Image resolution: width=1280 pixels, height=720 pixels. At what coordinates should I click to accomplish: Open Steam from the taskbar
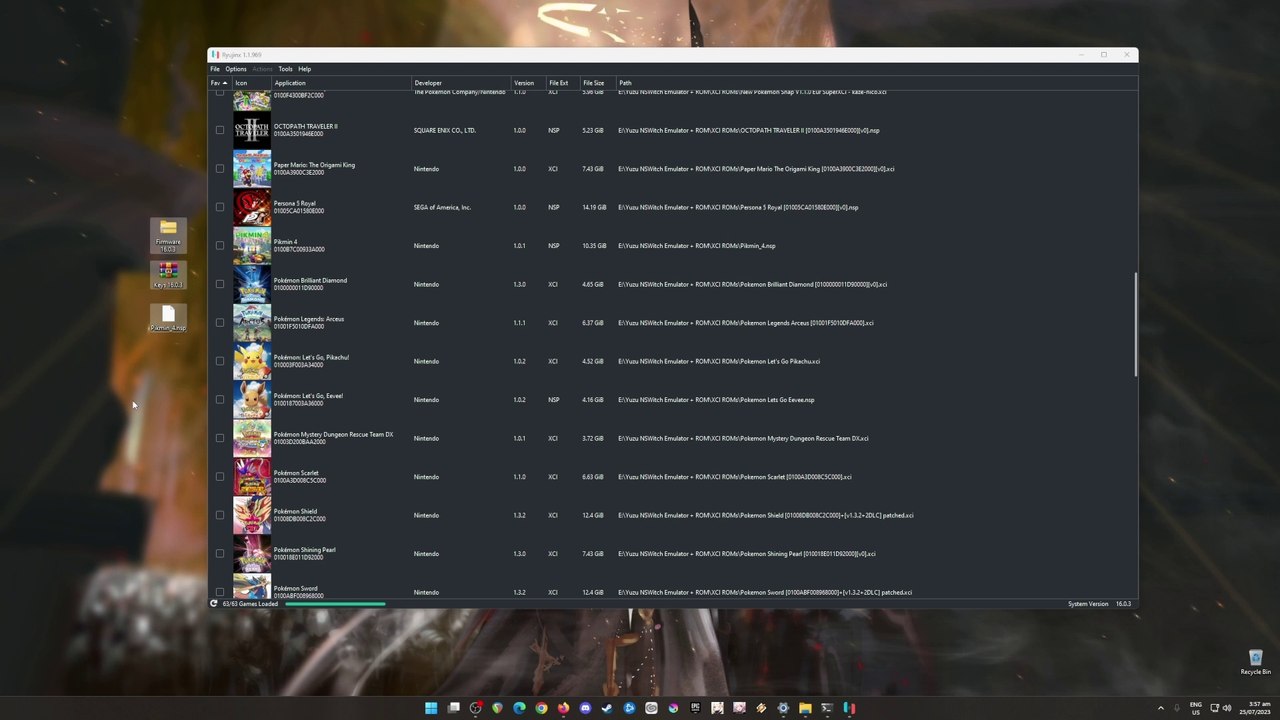pos(607,708)
